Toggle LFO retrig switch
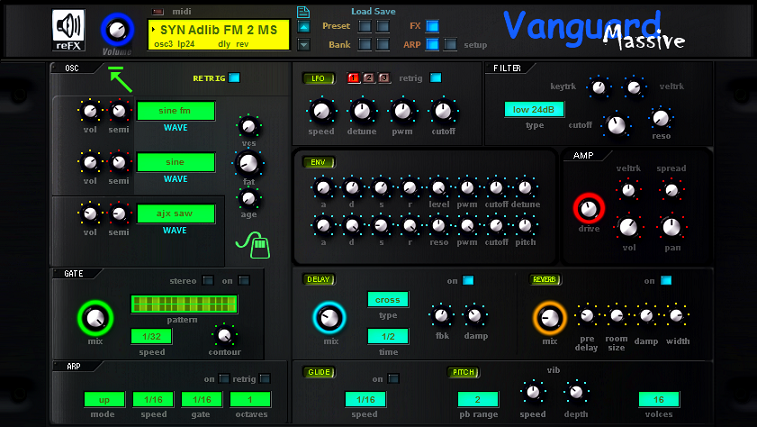Screen dimensions: 757x427 click(435, 78)
